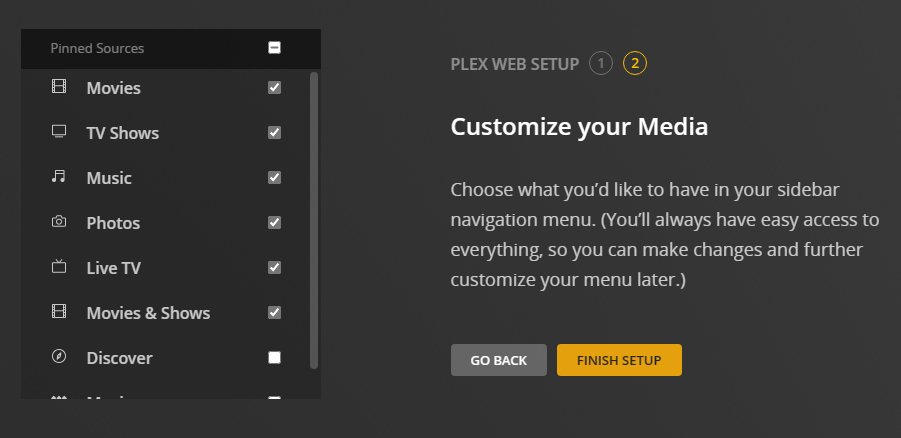The width and height of the screenshot is (901, 438).
Task: Click the Finish Setup button
Action: (x=619, y=360)
